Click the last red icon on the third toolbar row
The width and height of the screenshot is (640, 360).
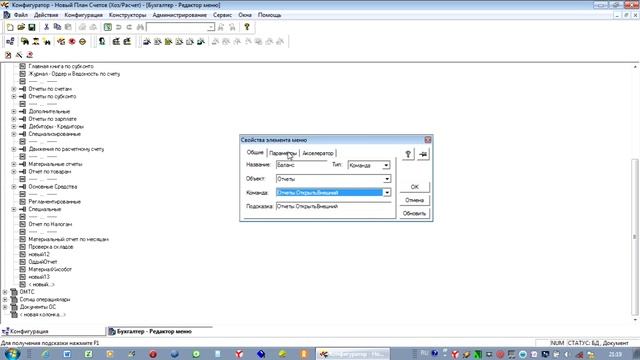click(29, 55)
